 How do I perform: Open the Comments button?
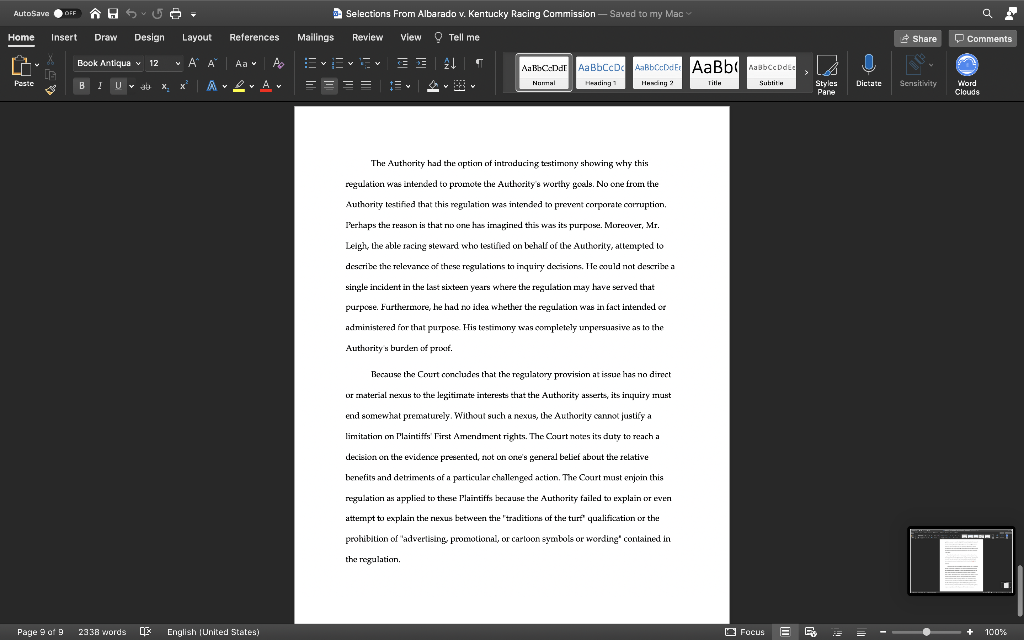click(982, 39)
